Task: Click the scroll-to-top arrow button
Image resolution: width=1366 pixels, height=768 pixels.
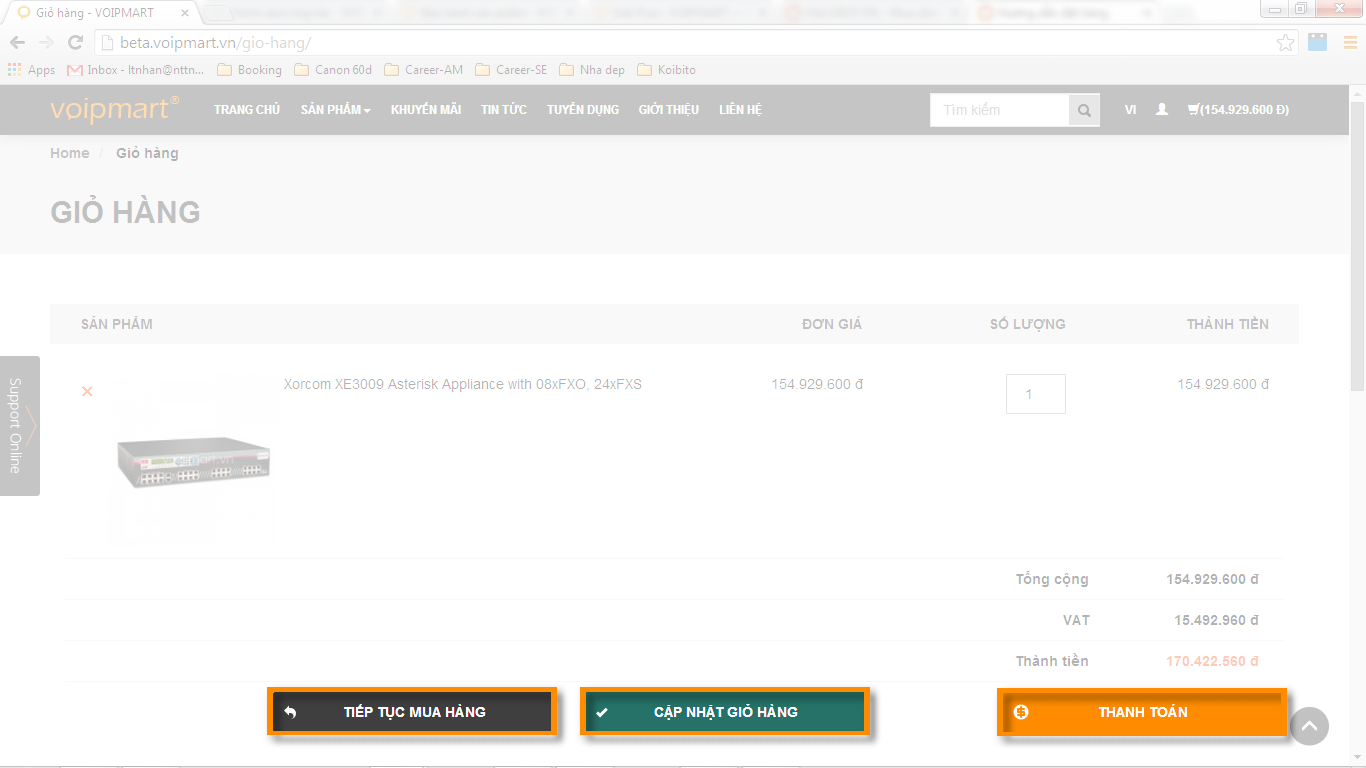Action: pos(1310,726)
